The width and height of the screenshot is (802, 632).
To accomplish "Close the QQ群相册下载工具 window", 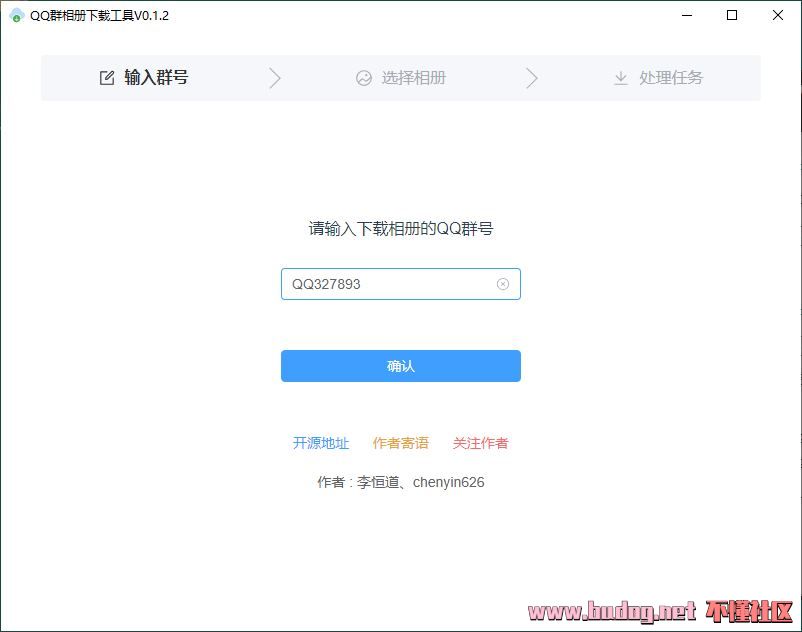I will tap(777, 15).
